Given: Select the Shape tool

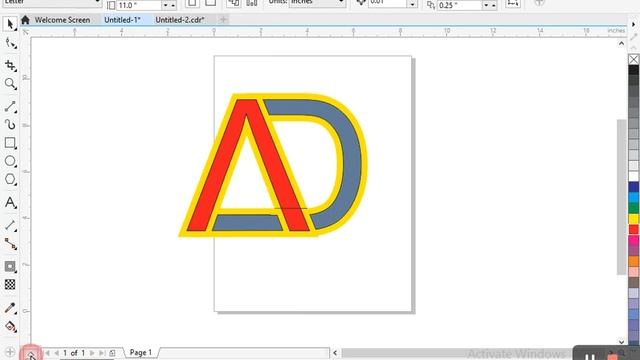Looking at the screenshot, I should [x=10, y=43].
